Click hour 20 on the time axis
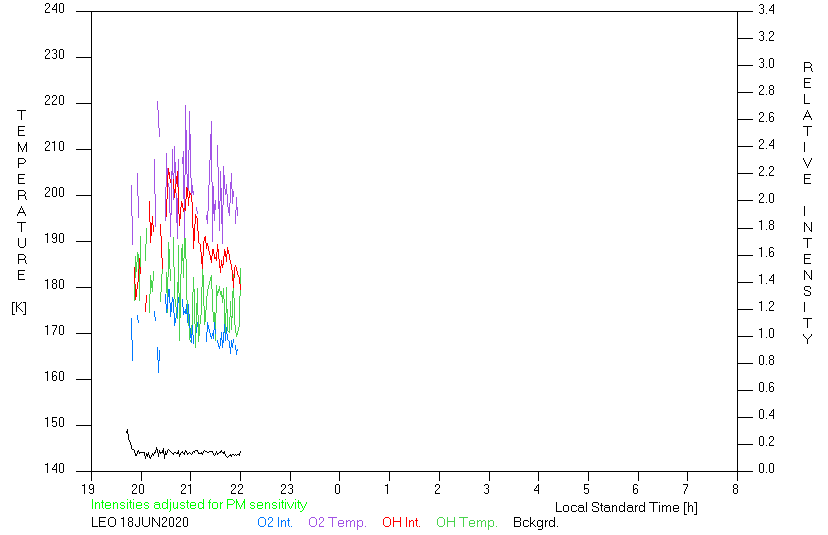828x535 pixels. pyautogui.click(x=138, y=489)
